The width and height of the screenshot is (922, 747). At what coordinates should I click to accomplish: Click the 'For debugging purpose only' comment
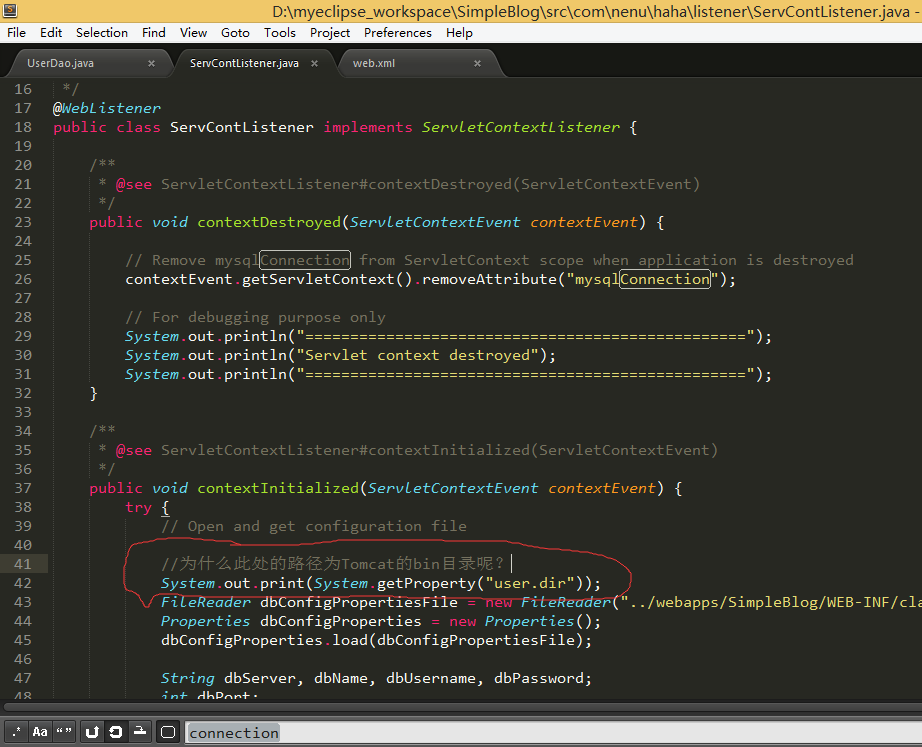(x=255, y=318)
